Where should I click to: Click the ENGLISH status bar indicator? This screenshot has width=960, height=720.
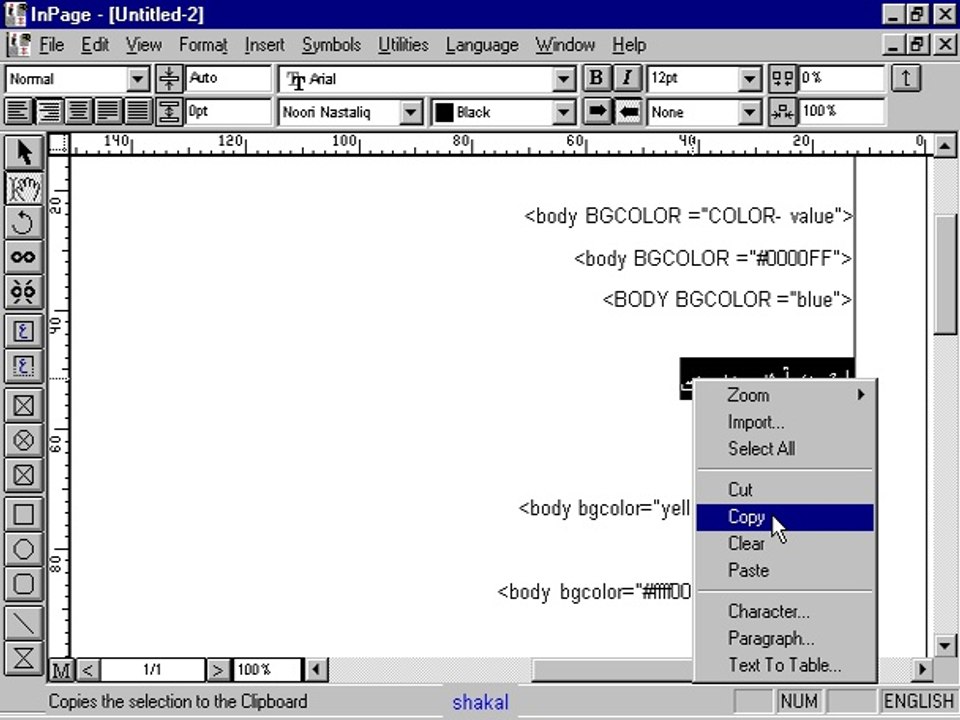click(918, 701)
